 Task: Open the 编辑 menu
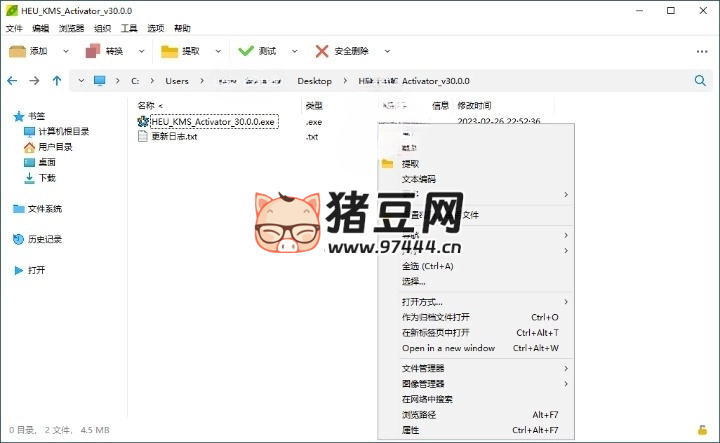point(40,28)
